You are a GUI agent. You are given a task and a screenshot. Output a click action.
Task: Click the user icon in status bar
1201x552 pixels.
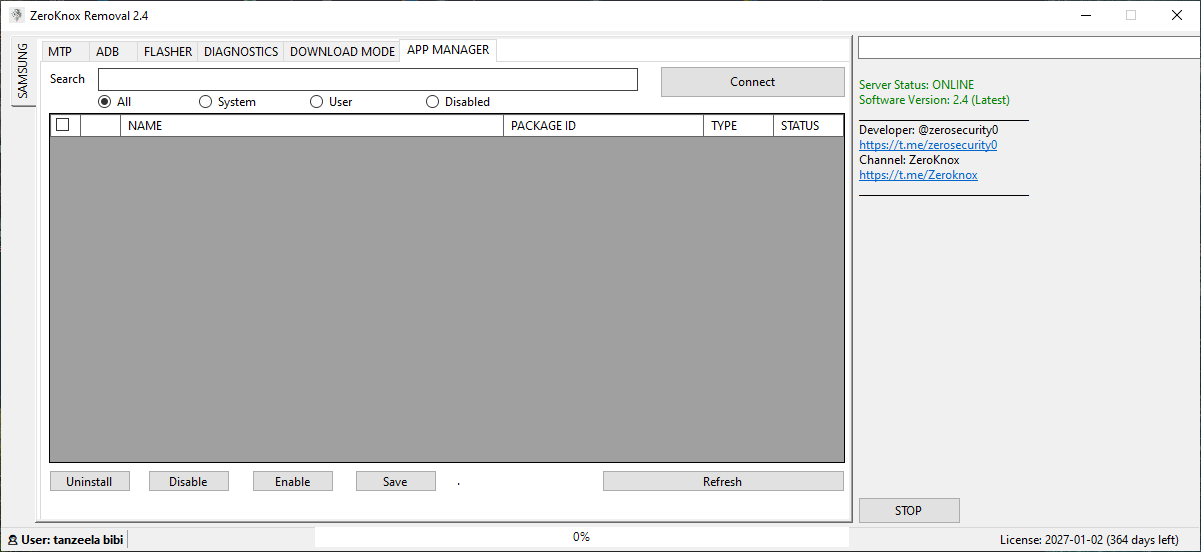(x=13, y=539)
